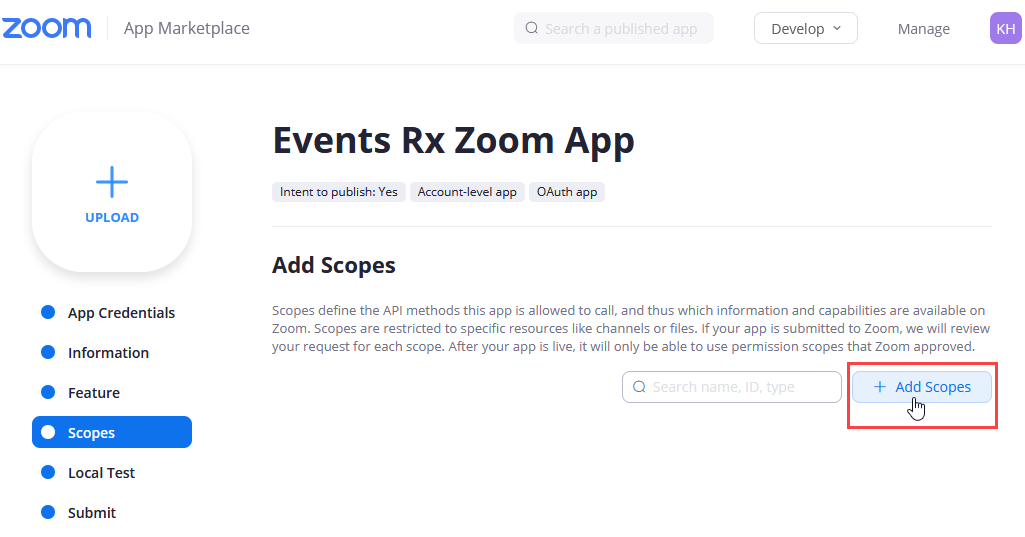
Task: Click the App Marketplace title link
Action: [187, 29]
